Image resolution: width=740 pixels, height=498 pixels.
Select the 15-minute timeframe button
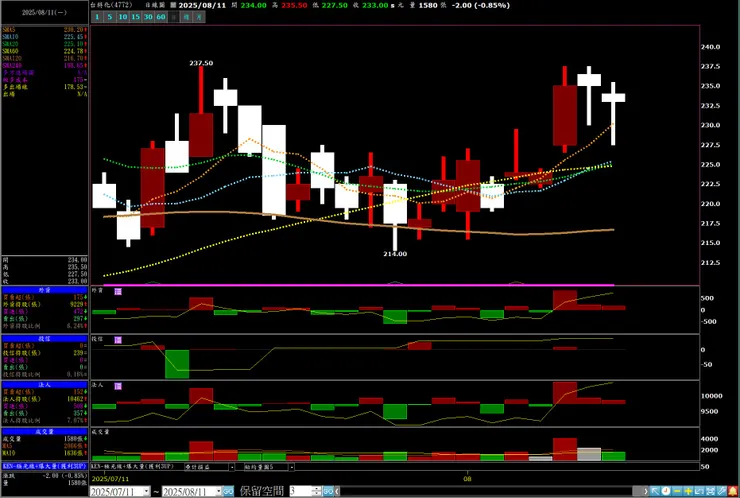coord(135,17)
